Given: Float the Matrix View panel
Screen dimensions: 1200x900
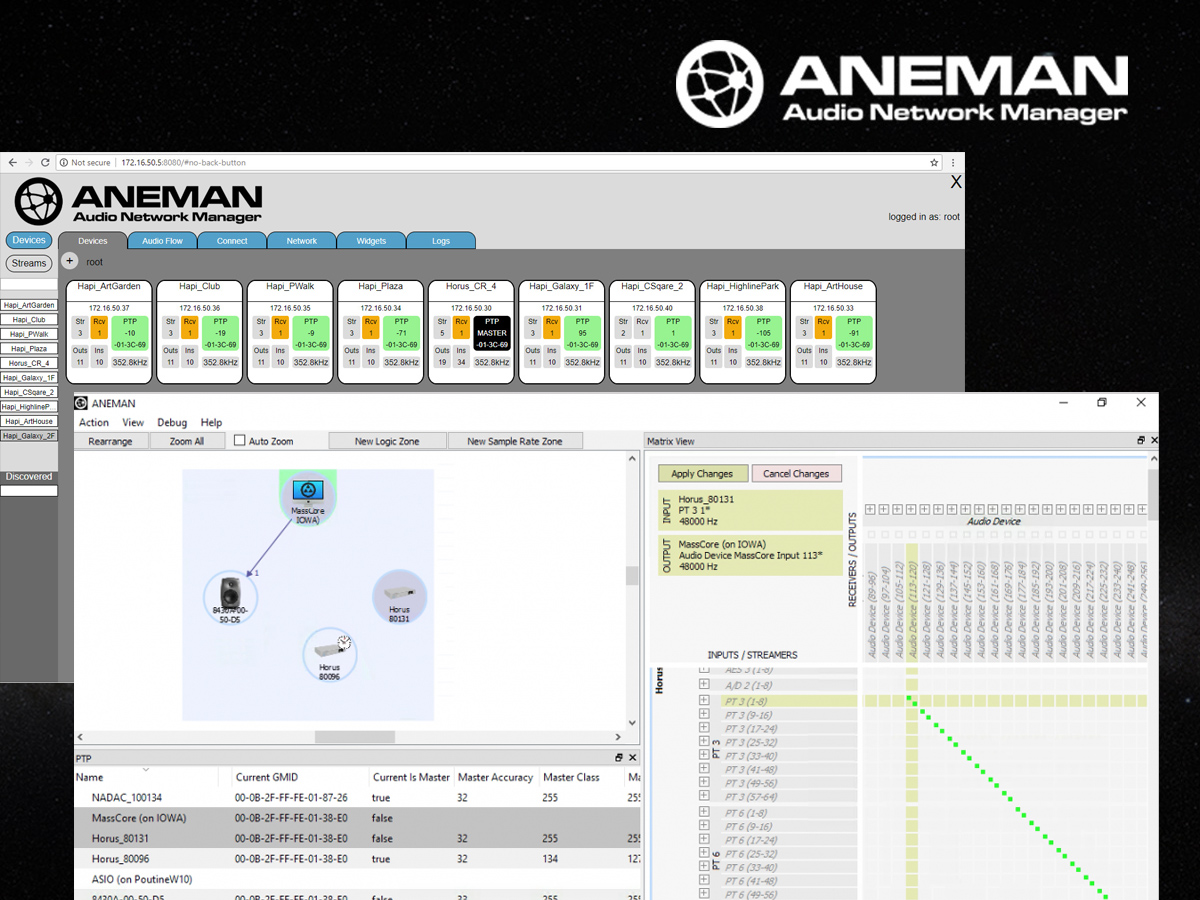Looking at the screenshot, I should pyautogui.click(x=1141, y=441).
